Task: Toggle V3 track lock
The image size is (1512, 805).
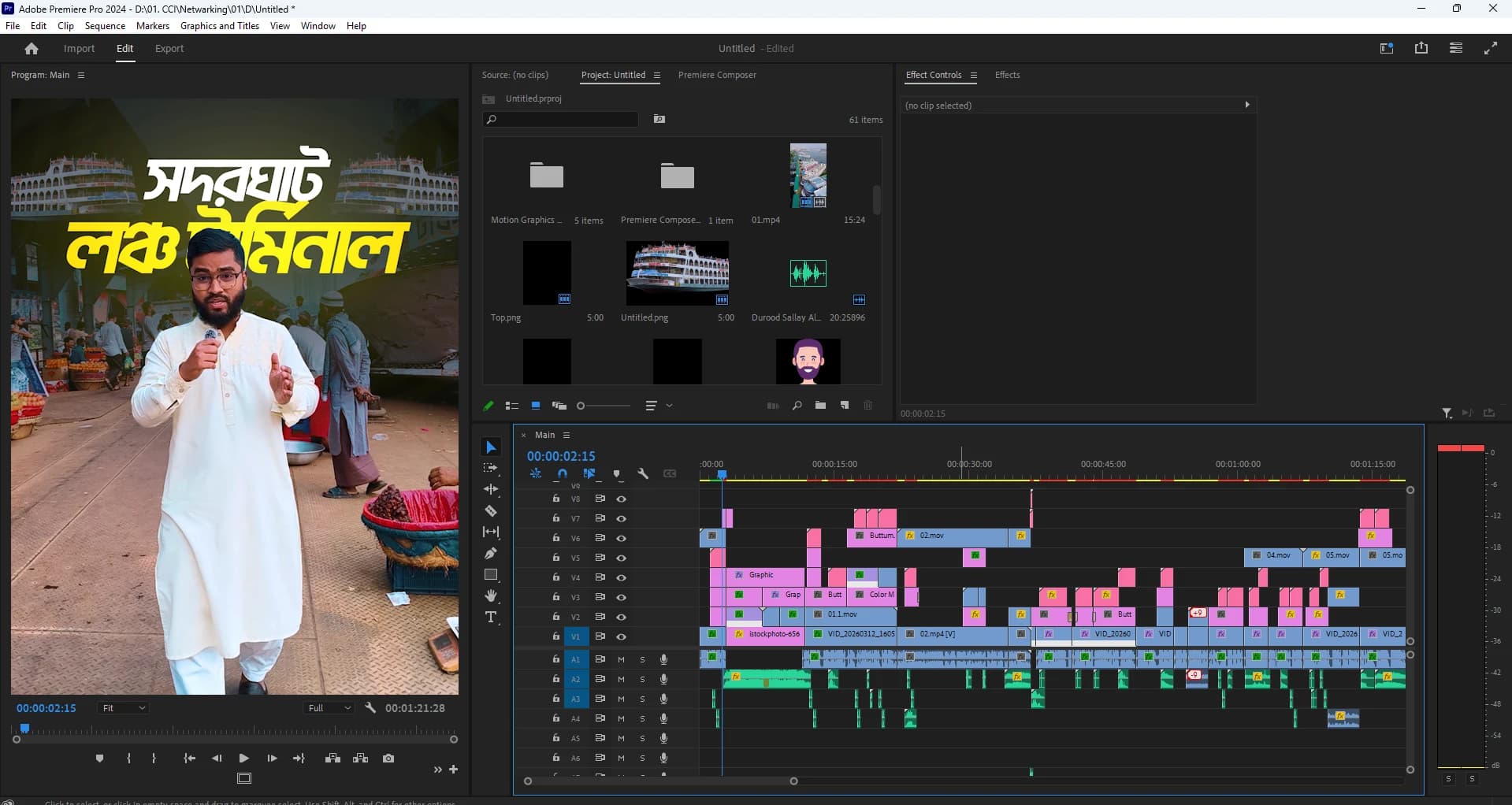Action: point(556,597)
